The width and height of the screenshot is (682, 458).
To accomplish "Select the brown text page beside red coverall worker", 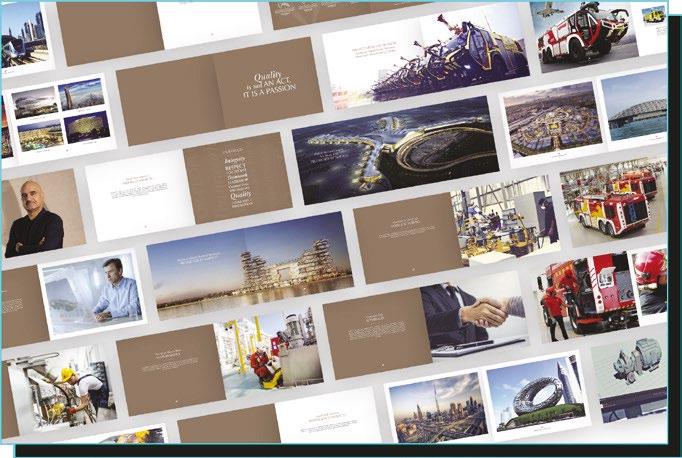I will point(171,370).
